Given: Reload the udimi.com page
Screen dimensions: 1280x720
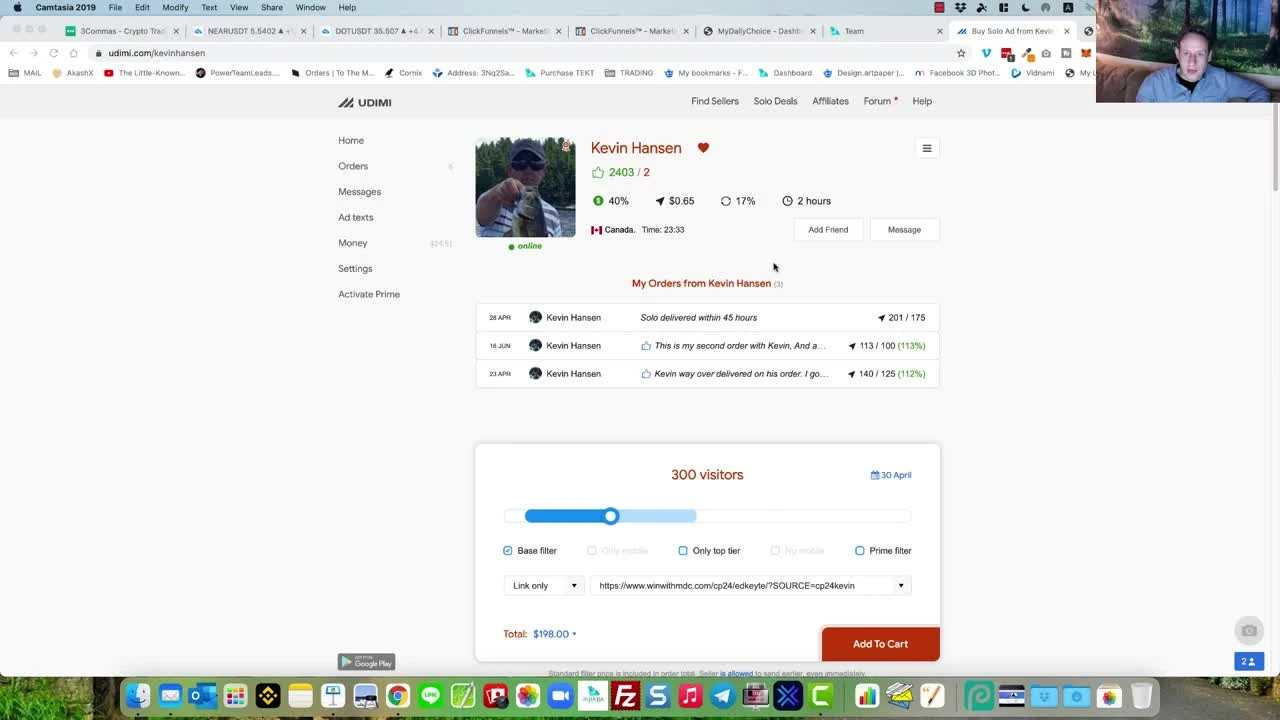Looking at the screenshot, I should (x=53, y=53).
